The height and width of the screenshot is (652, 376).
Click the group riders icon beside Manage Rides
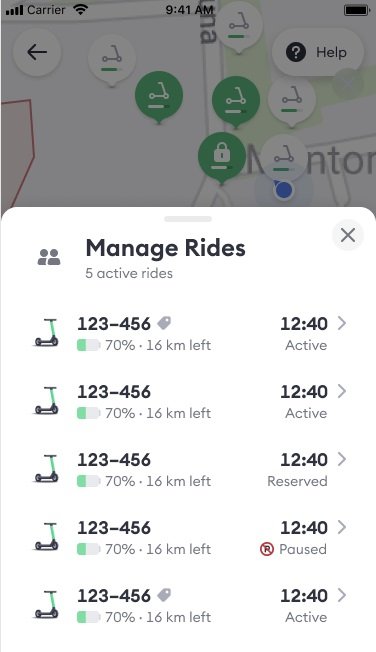coord(49,257)
